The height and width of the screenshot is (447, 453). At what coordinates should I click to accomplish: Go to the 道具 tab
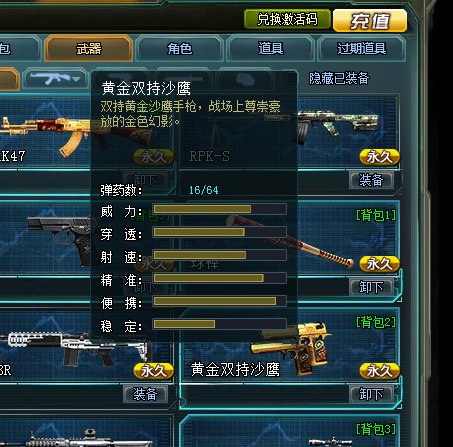click(271, 49)
